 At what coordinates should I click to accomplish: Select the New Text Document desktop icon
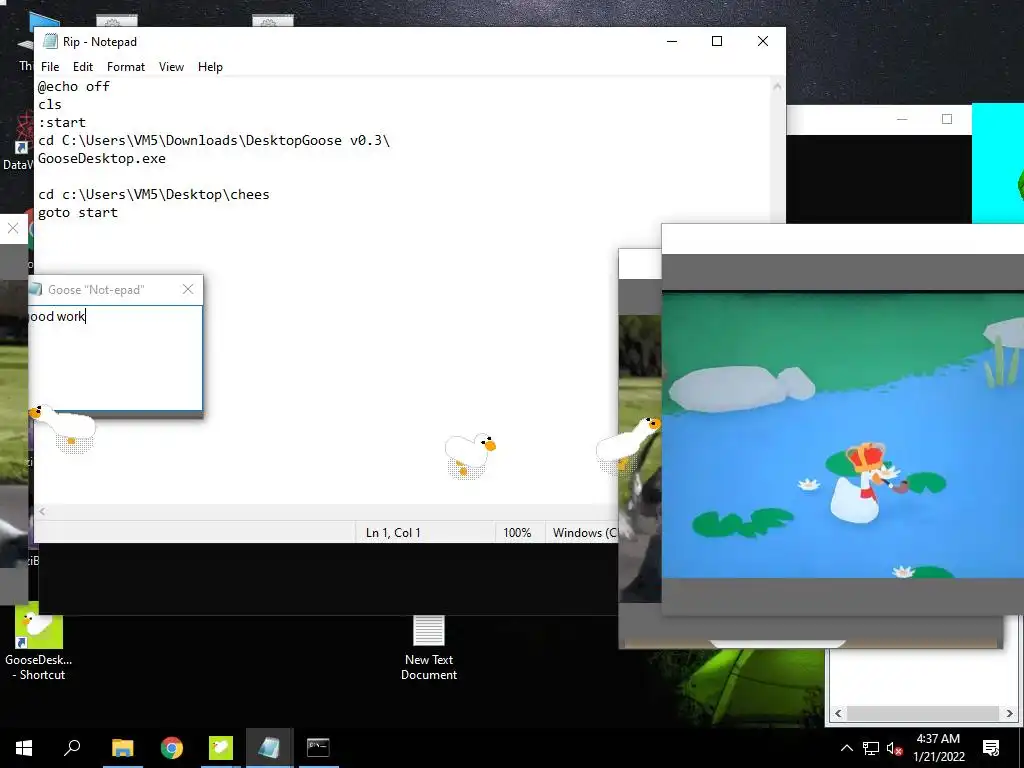[x=429, y=648]
